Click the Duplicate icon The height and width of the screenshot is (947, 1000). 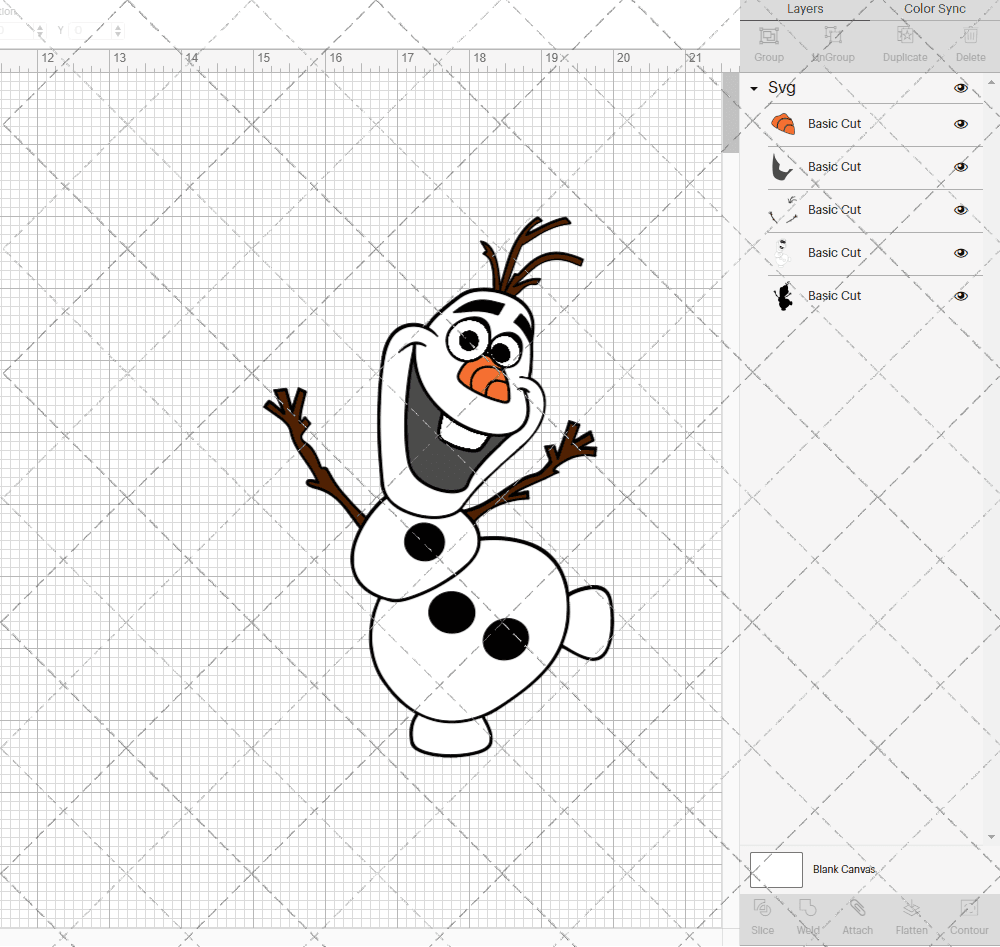click(x=904, y=36)
